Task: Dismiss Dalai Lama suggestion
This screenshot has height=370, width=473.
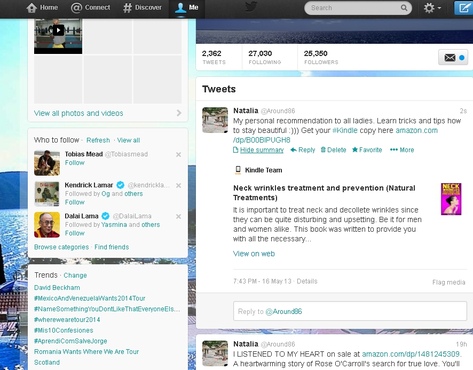Action: pos(178,216)
